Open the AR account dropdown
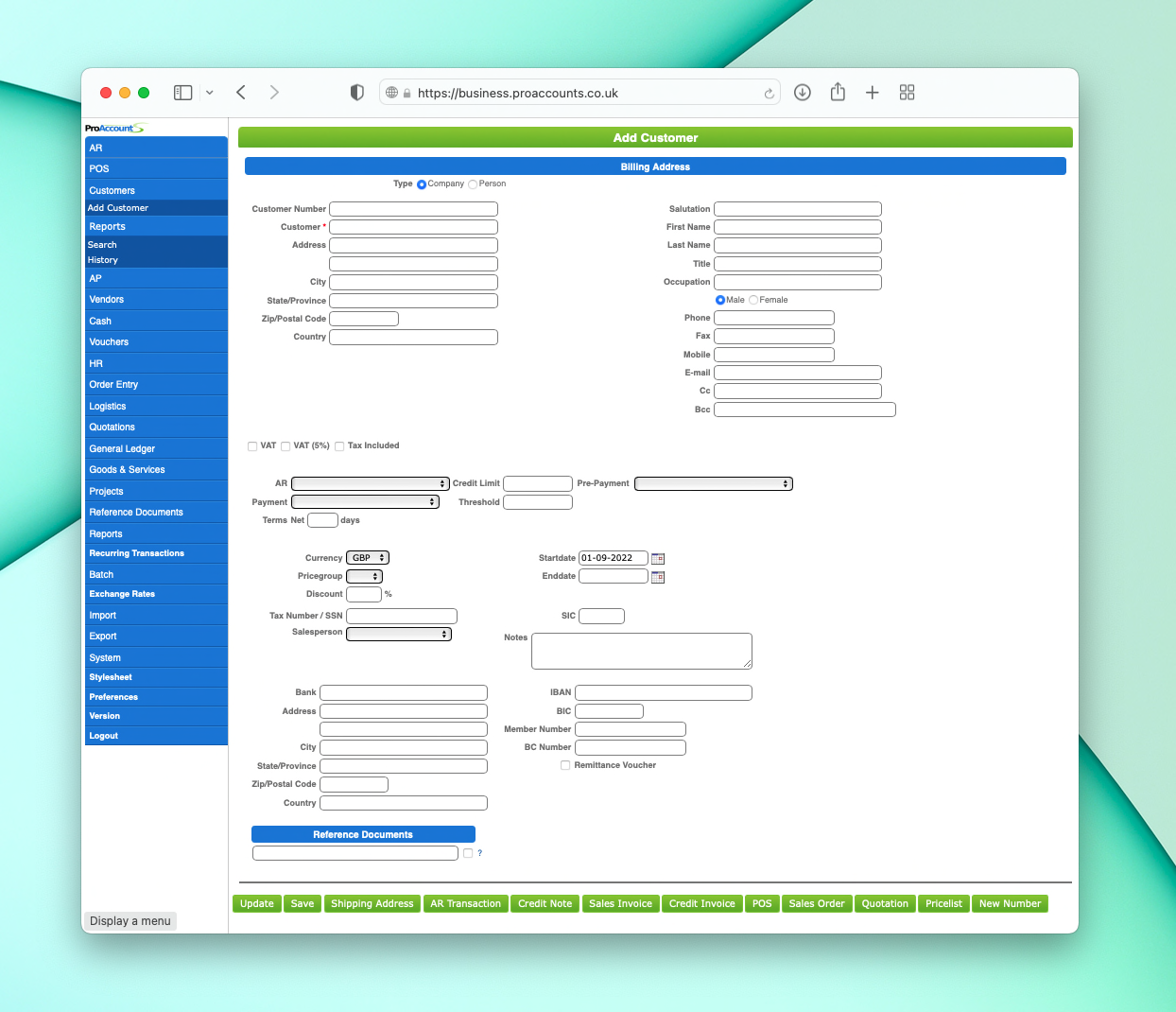 pos(370,483)
